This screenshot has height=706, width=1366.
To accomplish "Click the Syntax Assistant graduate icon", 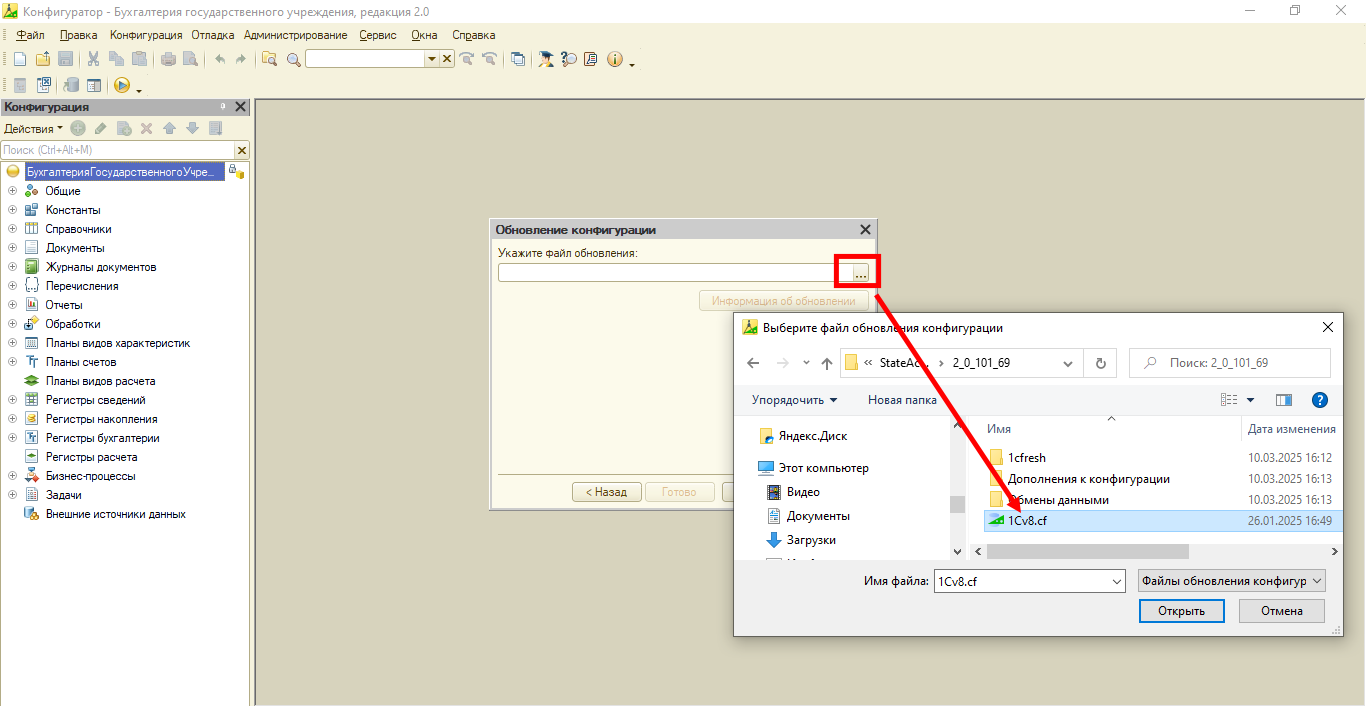I will coord(546,59).
